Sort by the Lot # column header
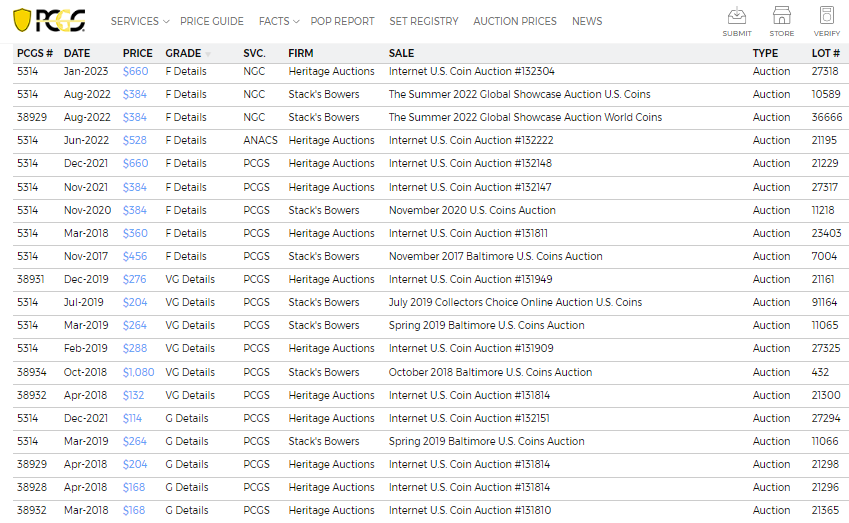849x523 pixels. 825,53
